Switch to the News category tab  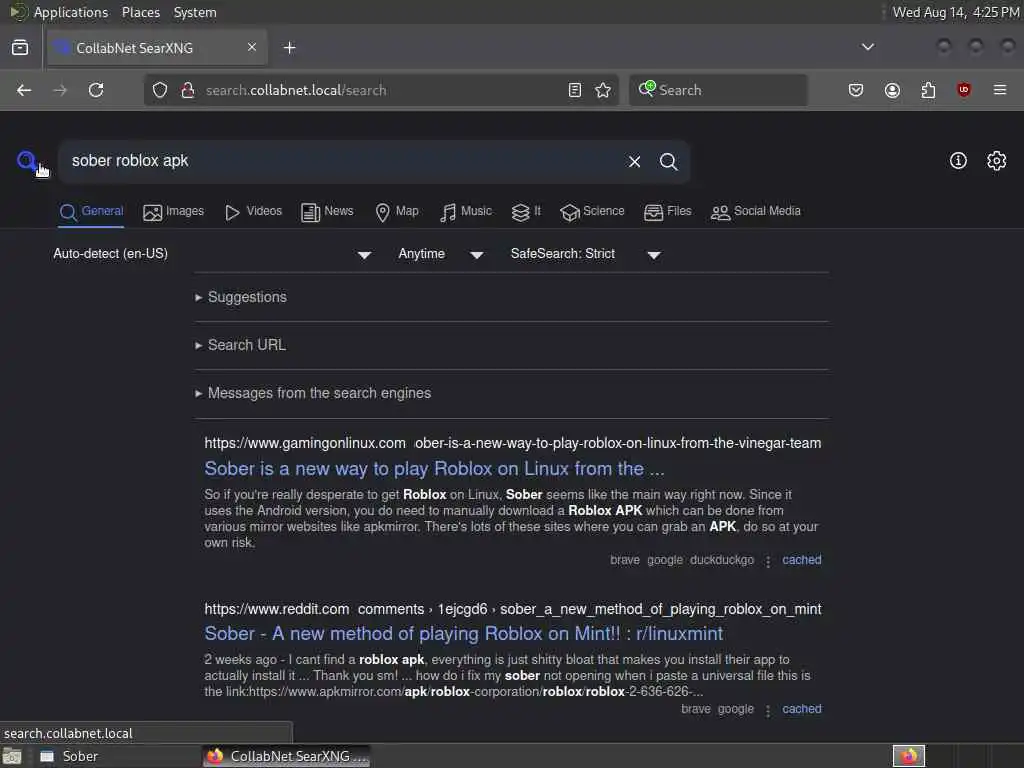point(327,212)
